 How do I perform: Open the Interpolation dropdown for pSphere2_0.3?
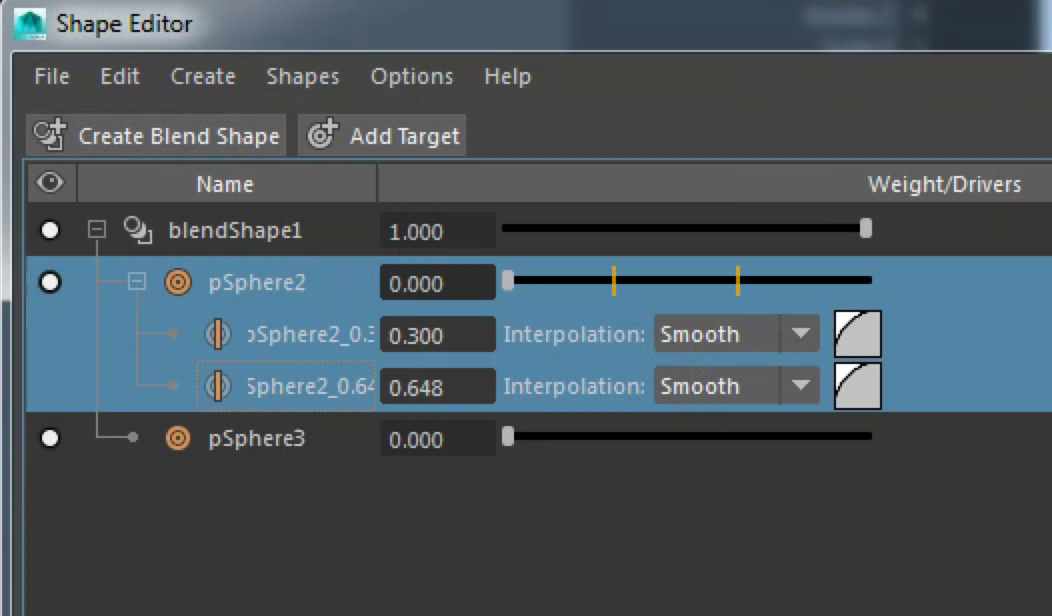pyautogui.click(x=735, y=334)
